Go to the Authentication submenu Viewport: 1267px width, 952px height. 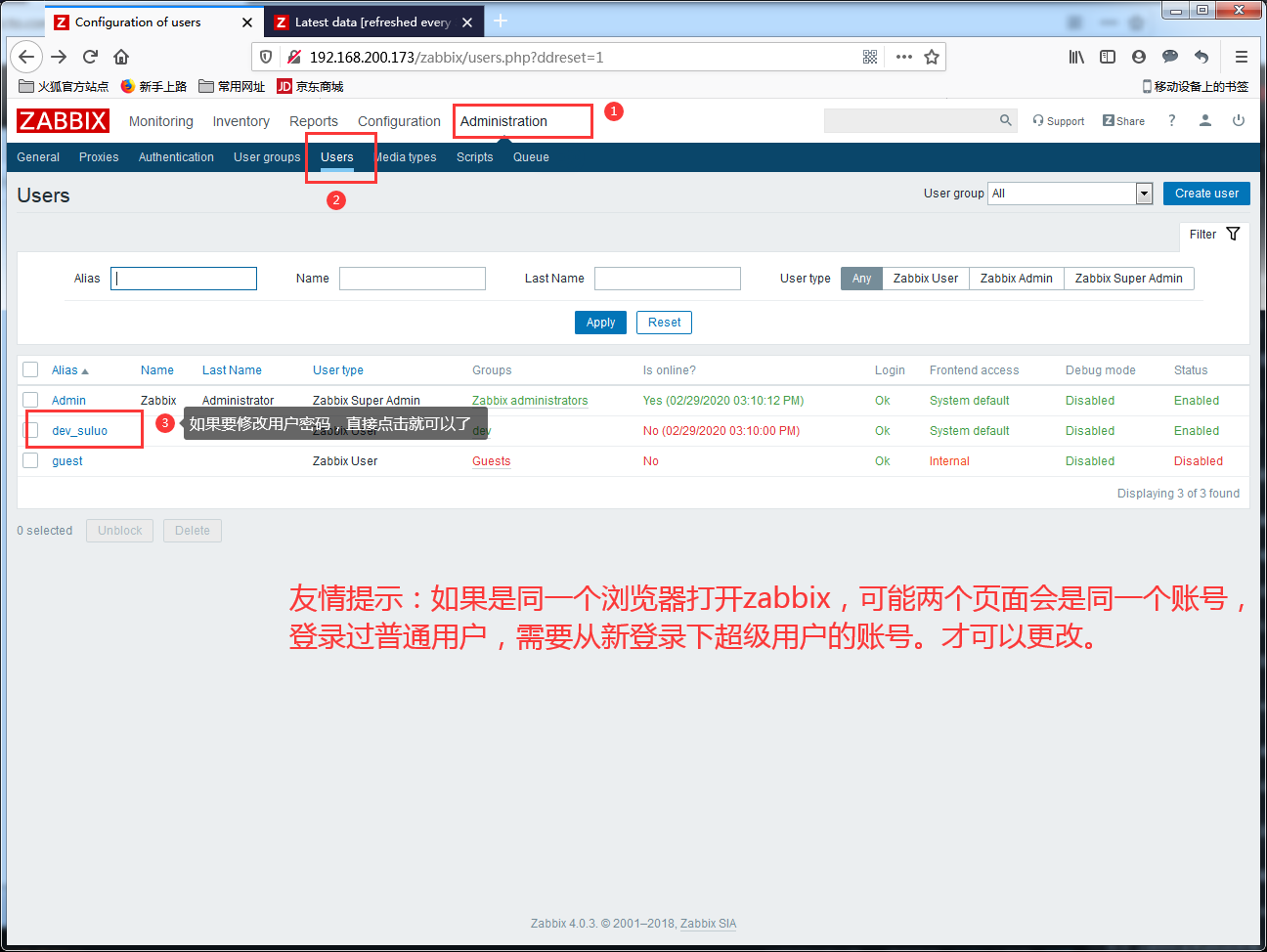[x=176, y=157]
